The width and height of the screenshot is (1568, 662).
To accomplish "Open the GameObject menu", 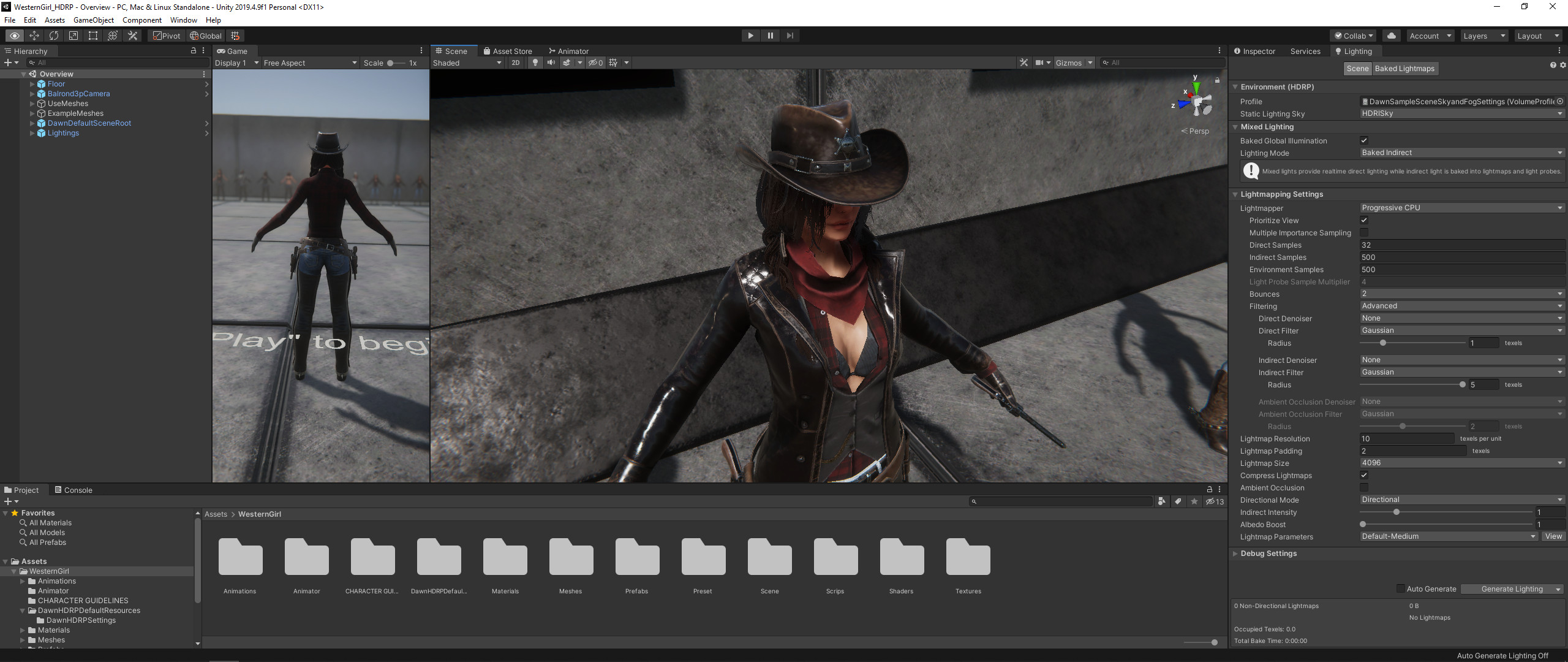I will [94, 20].
